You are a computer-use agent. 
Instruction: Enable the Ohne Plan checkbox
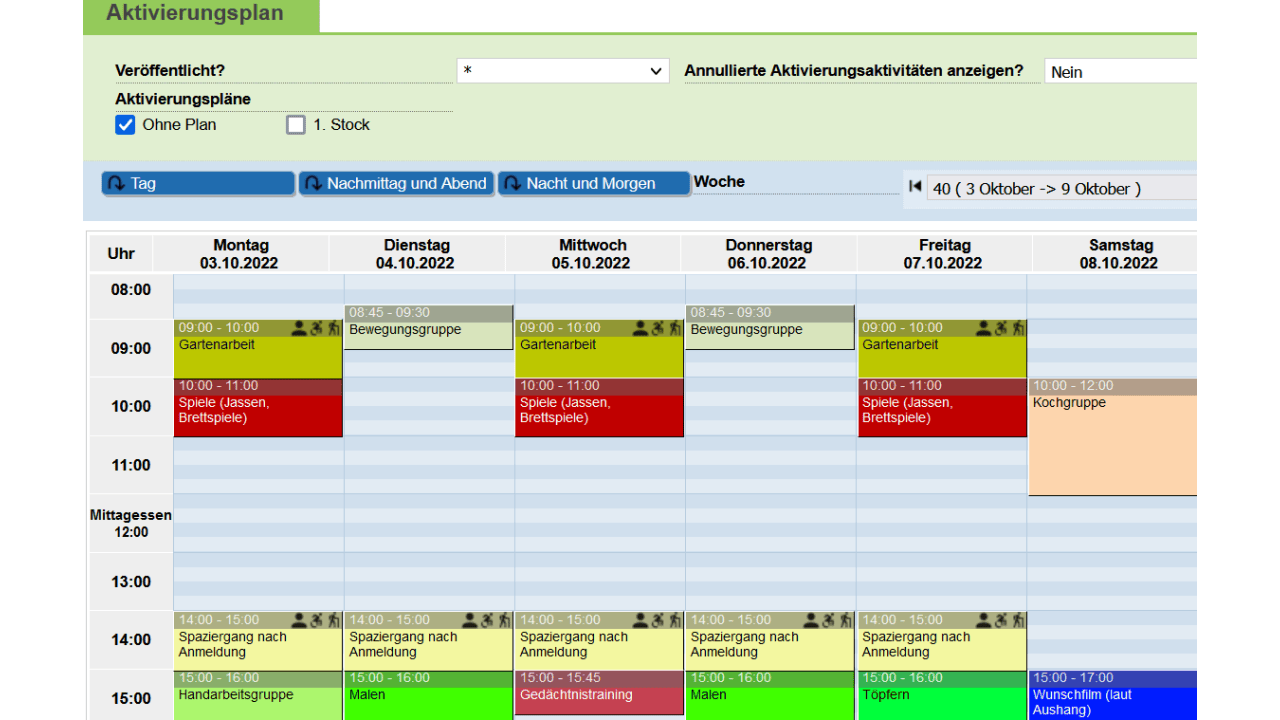click(x=125, y=125)
